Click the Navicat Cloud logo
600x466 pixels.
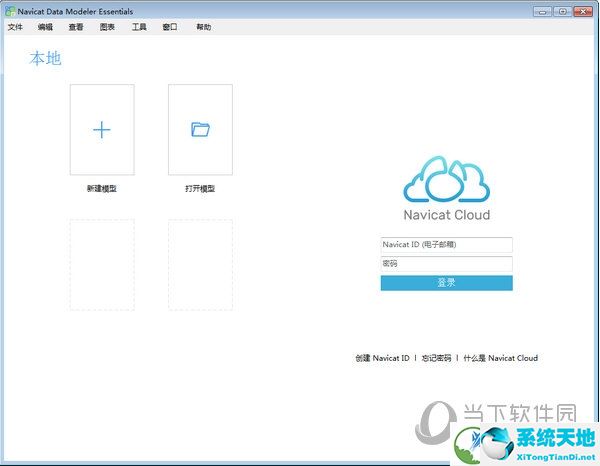click(x=446, y=180)
